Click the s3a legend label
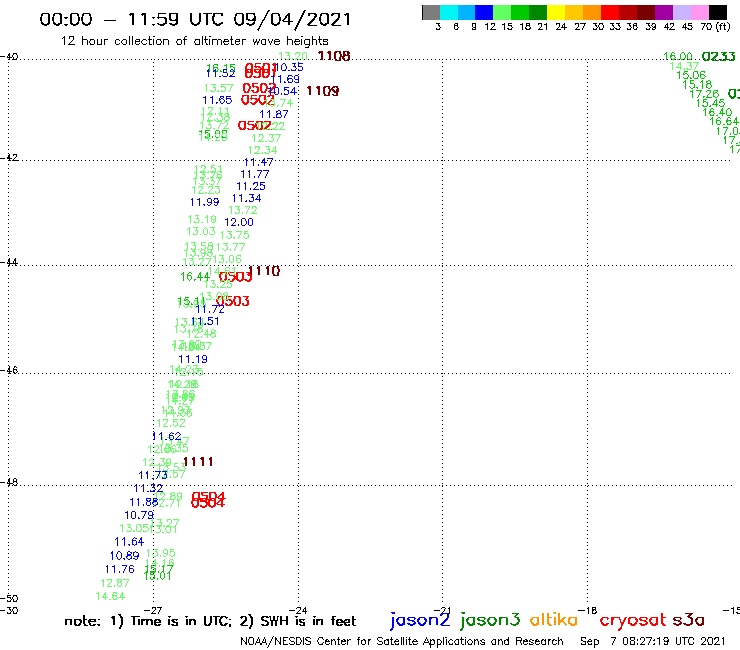Screen dimensions: 740x650 point(689,620)
